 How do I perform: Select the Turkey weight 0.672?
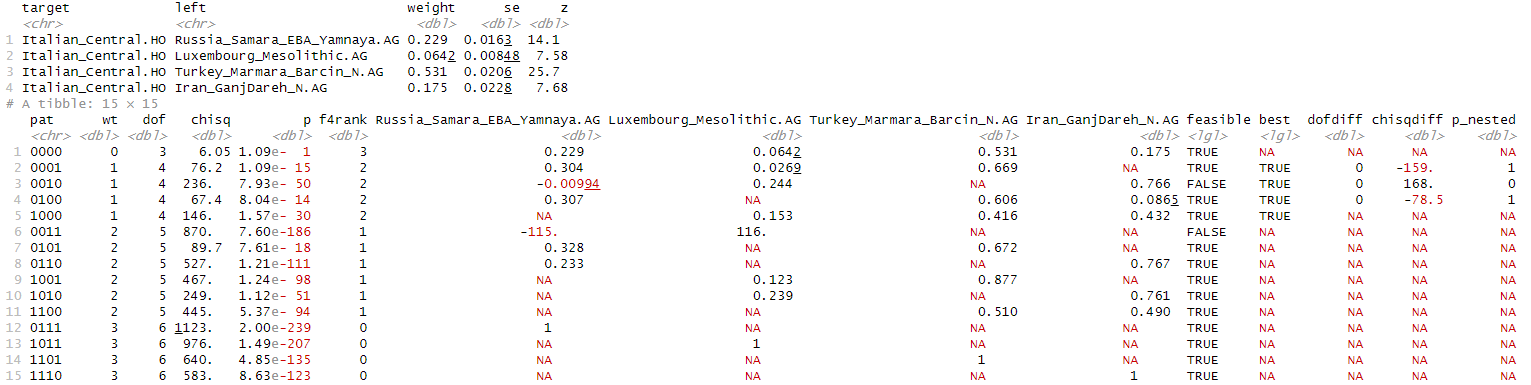click(998, 247)
